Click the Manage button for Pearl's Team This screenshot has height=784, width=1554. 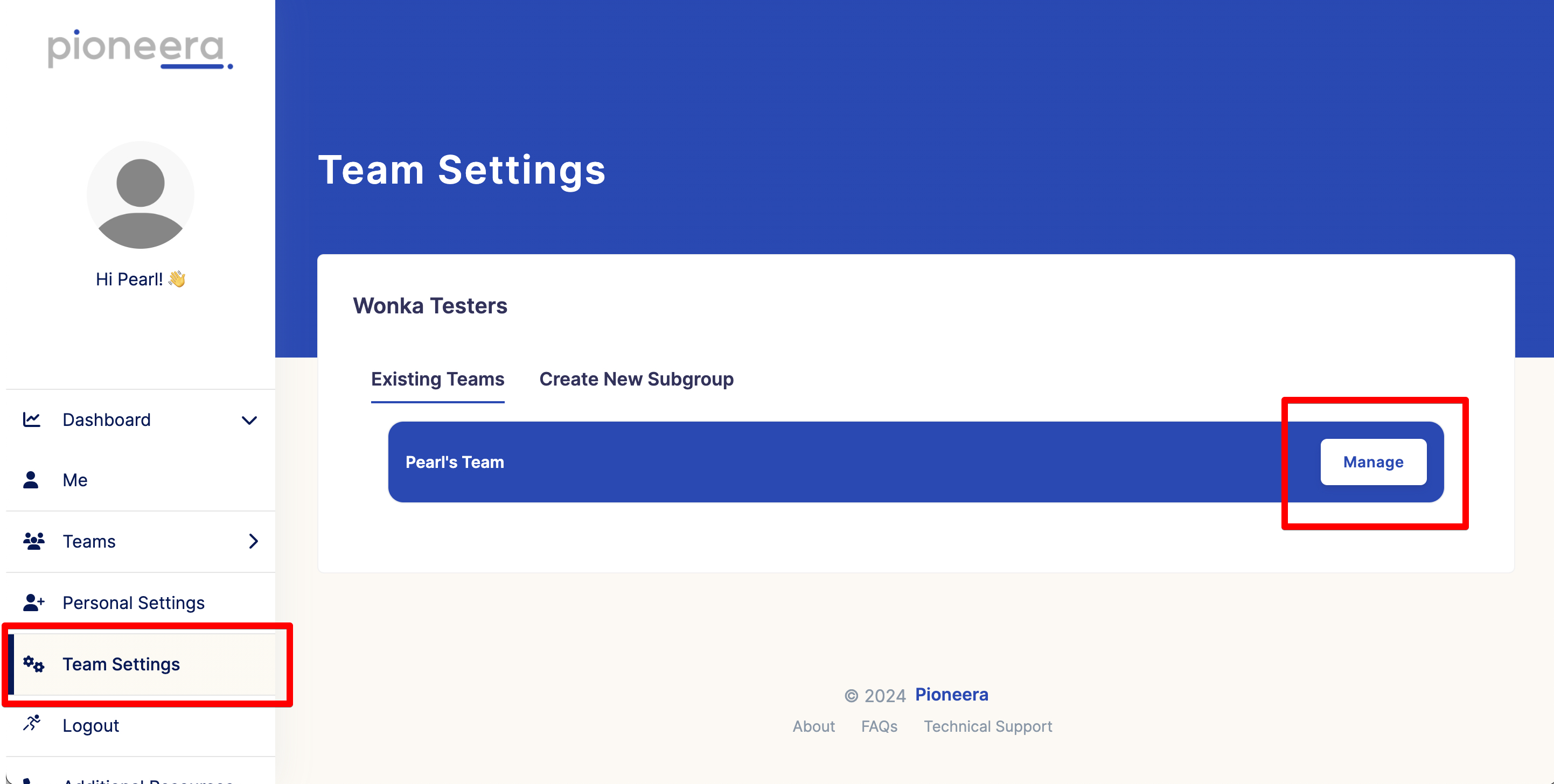tap(1374, 461)
